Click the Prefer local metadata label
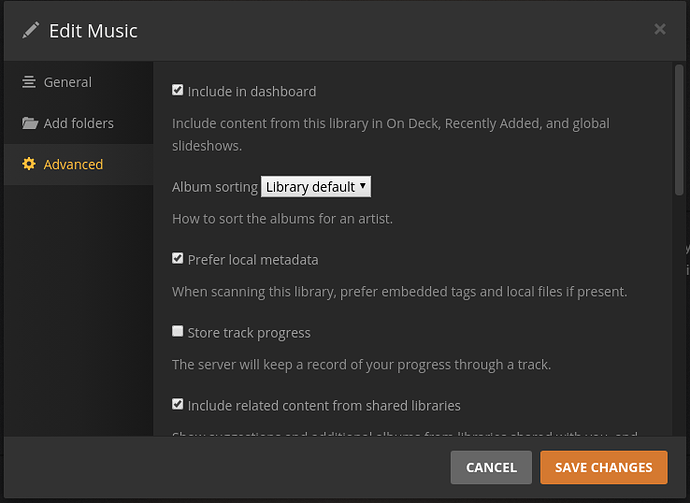690x503 pixels. pos(253,259)
